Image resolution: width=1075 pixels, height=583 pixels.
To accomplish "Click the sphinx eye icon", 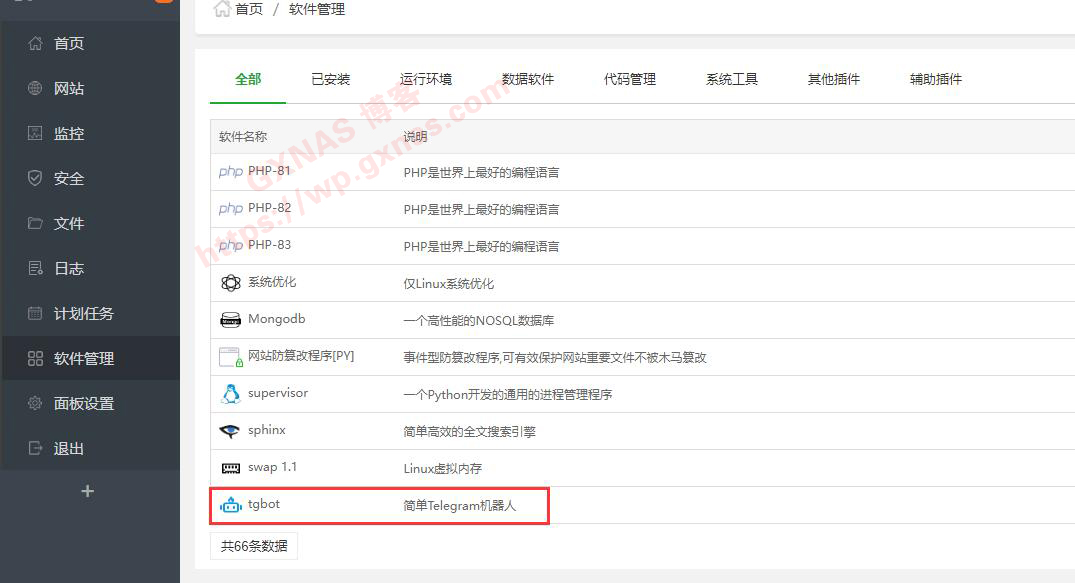I will pyautogui.click(x=231, y=431).
